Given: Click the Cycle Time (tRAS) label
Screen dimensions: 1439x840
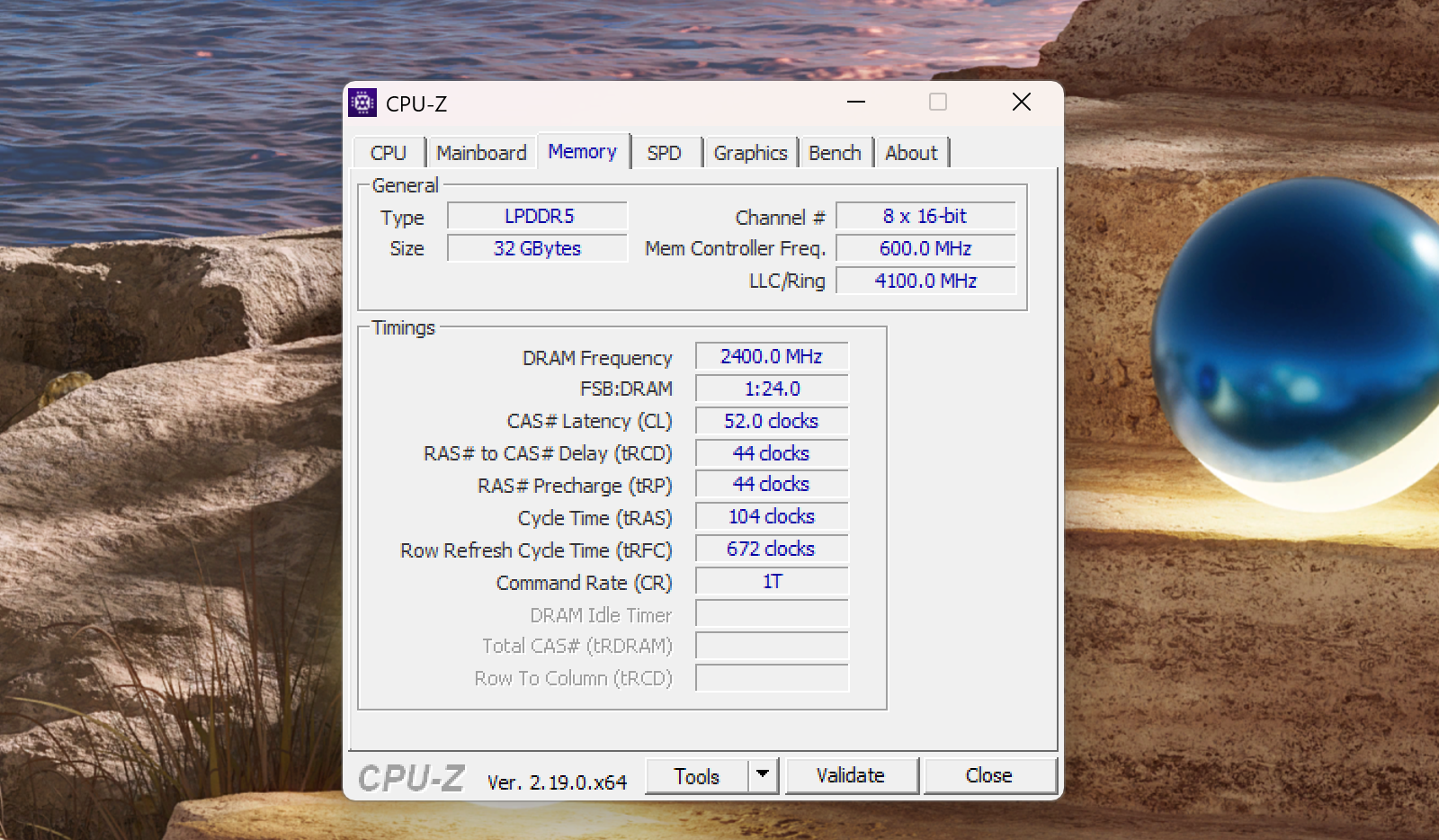Looking at the screenshot, I should (595, 518).
